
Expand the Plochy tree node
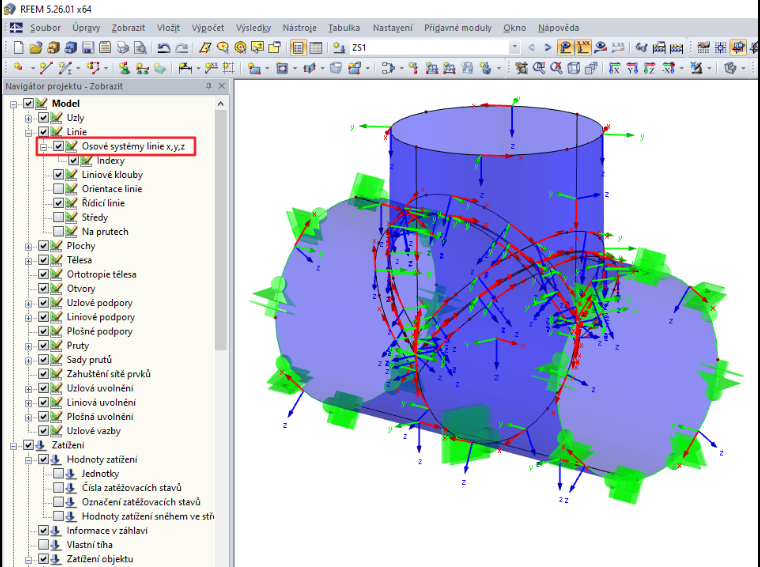pyautogui.click(x=29, y=246)
